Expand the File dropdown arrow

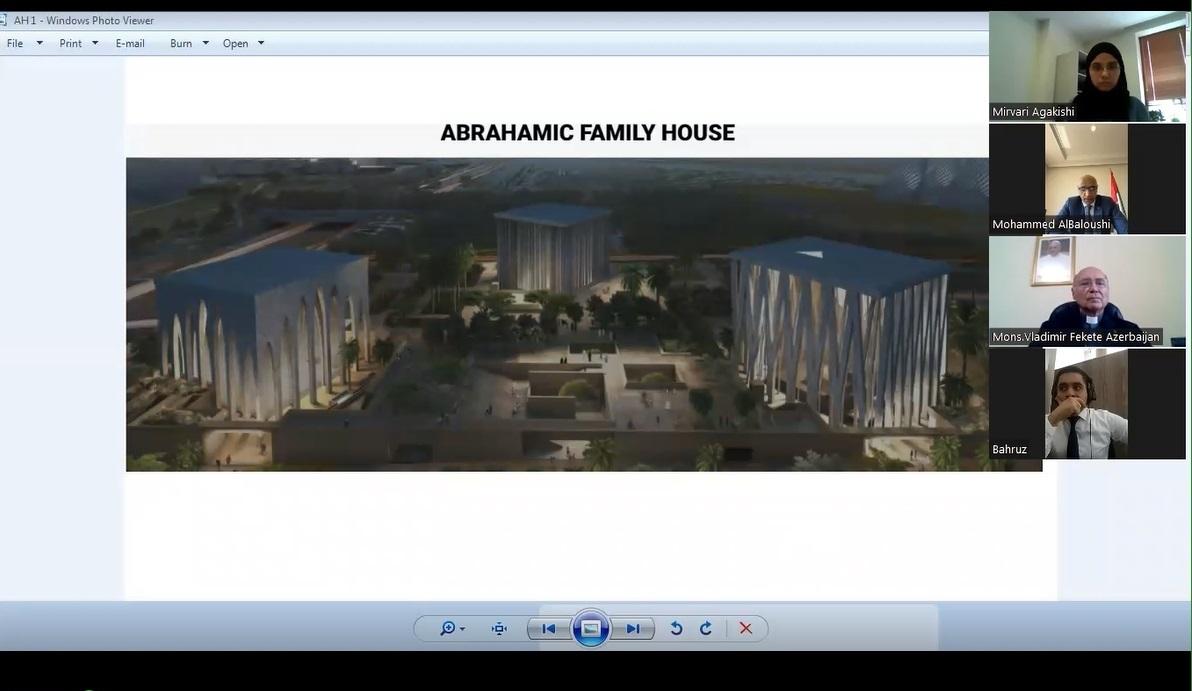pos(40,43)
